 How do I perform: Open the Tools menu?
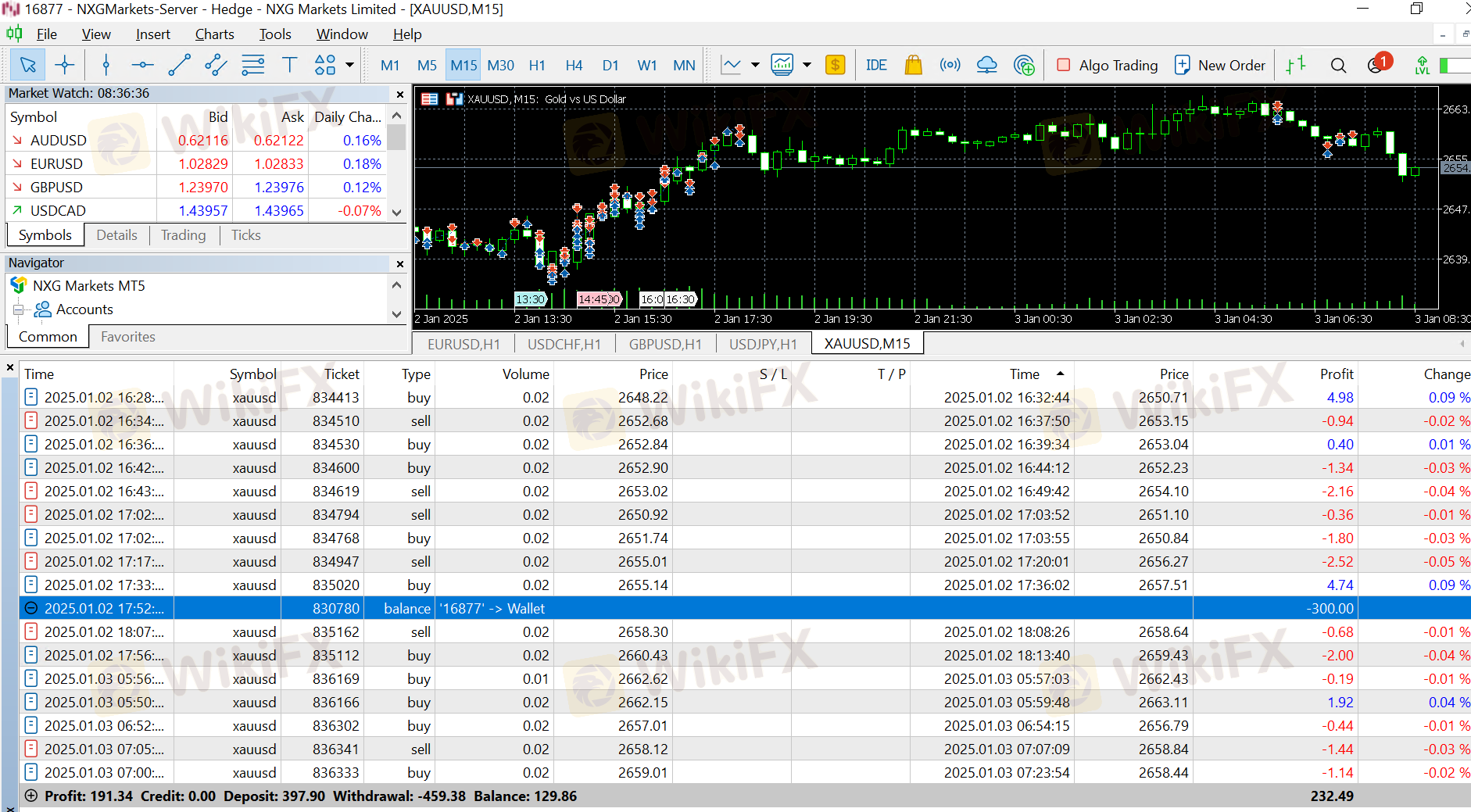click(275, 34)
